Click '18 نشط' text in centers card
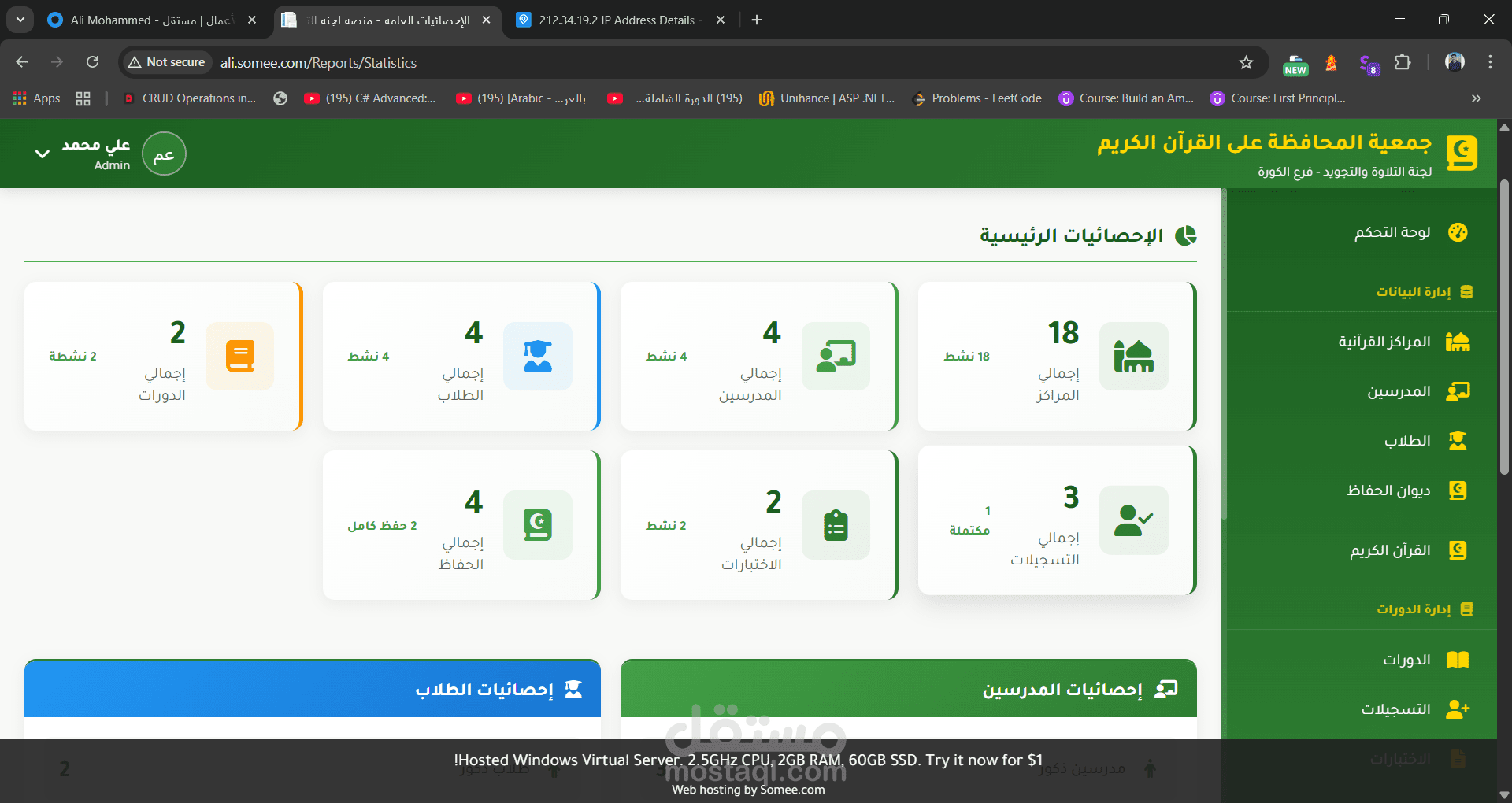 [966, 357]
